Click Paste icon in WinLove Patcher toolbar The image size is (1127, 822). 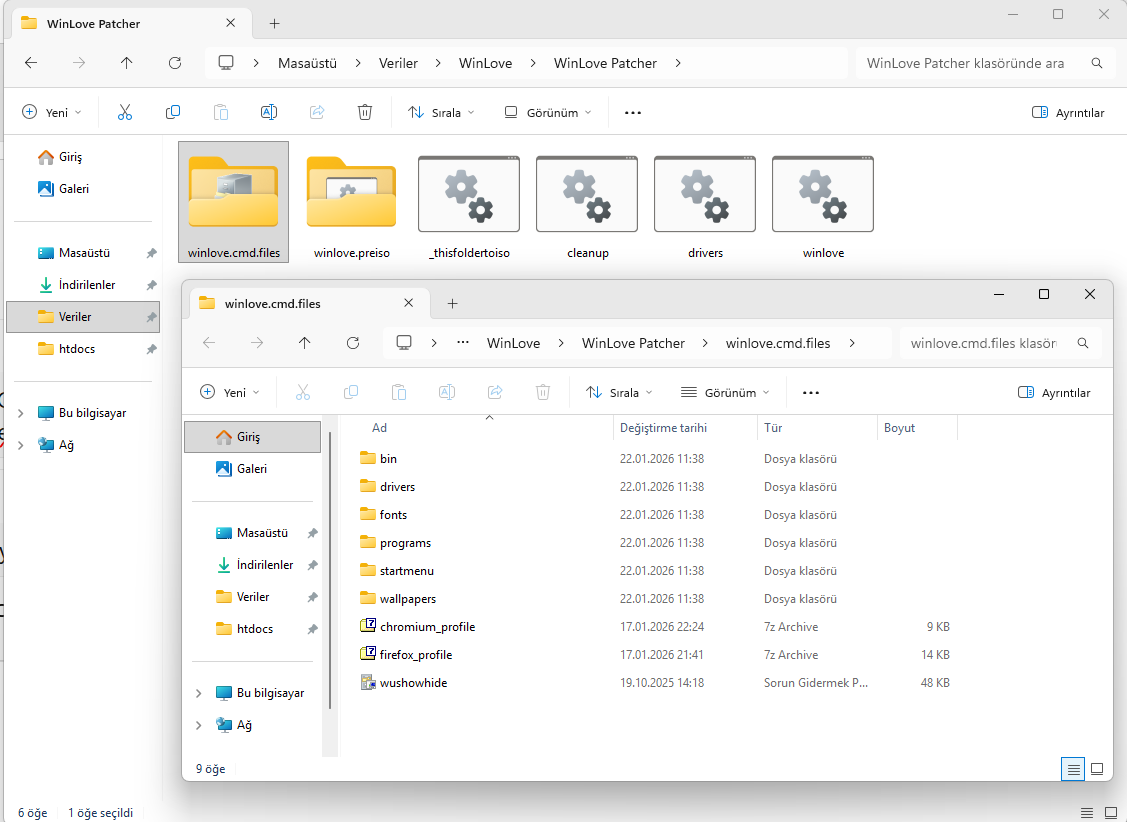pos(221,112)
